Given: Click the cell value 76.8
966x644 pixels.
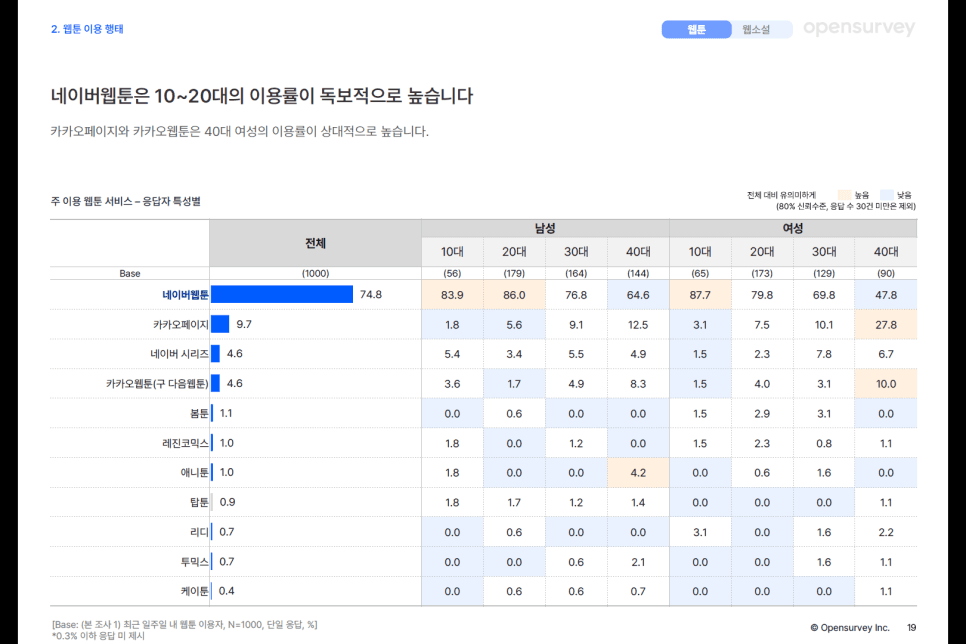Looking at the screenshot, I should [576, 295].
